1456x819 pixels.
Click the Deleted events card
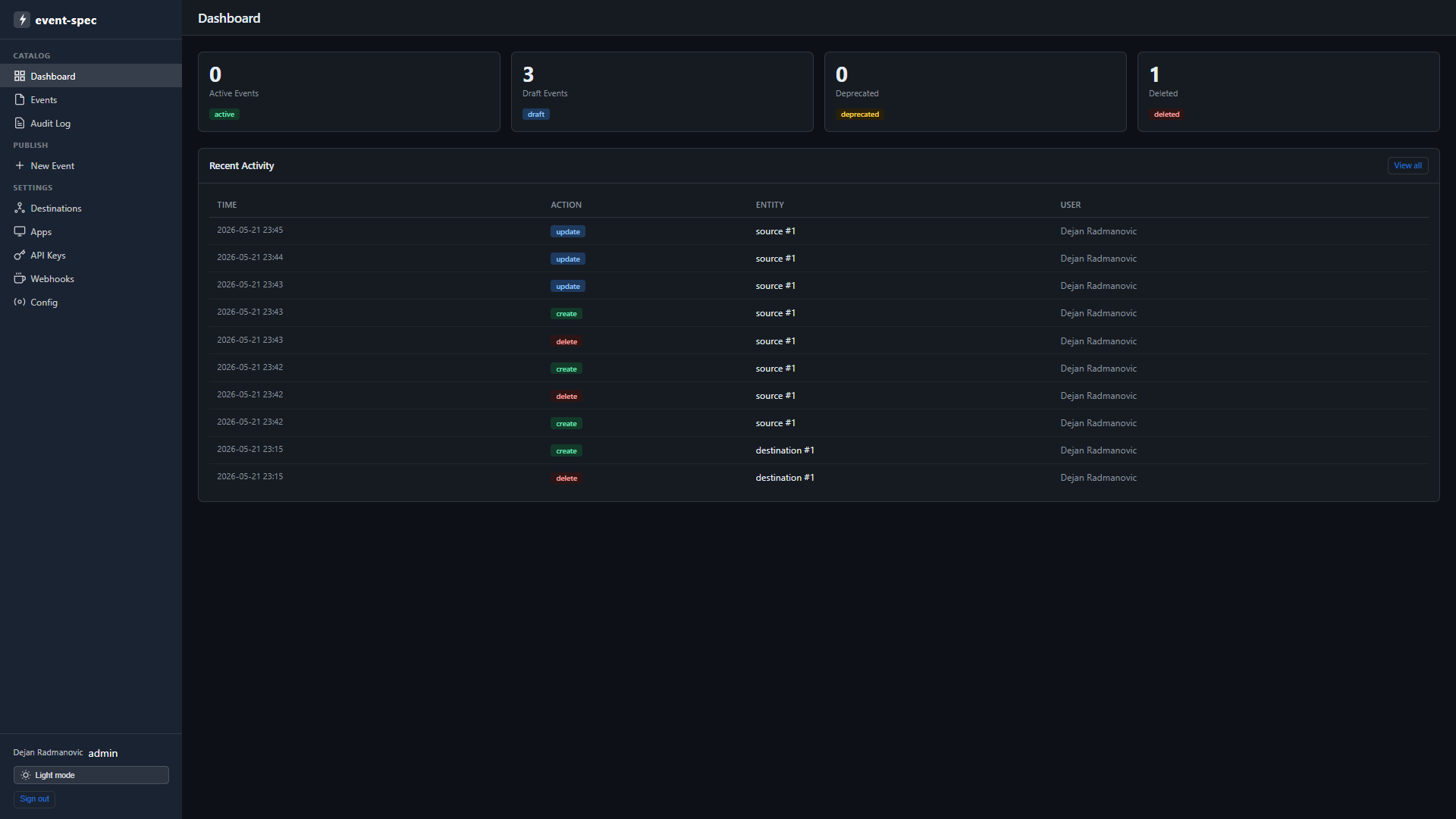point(1288,92)
